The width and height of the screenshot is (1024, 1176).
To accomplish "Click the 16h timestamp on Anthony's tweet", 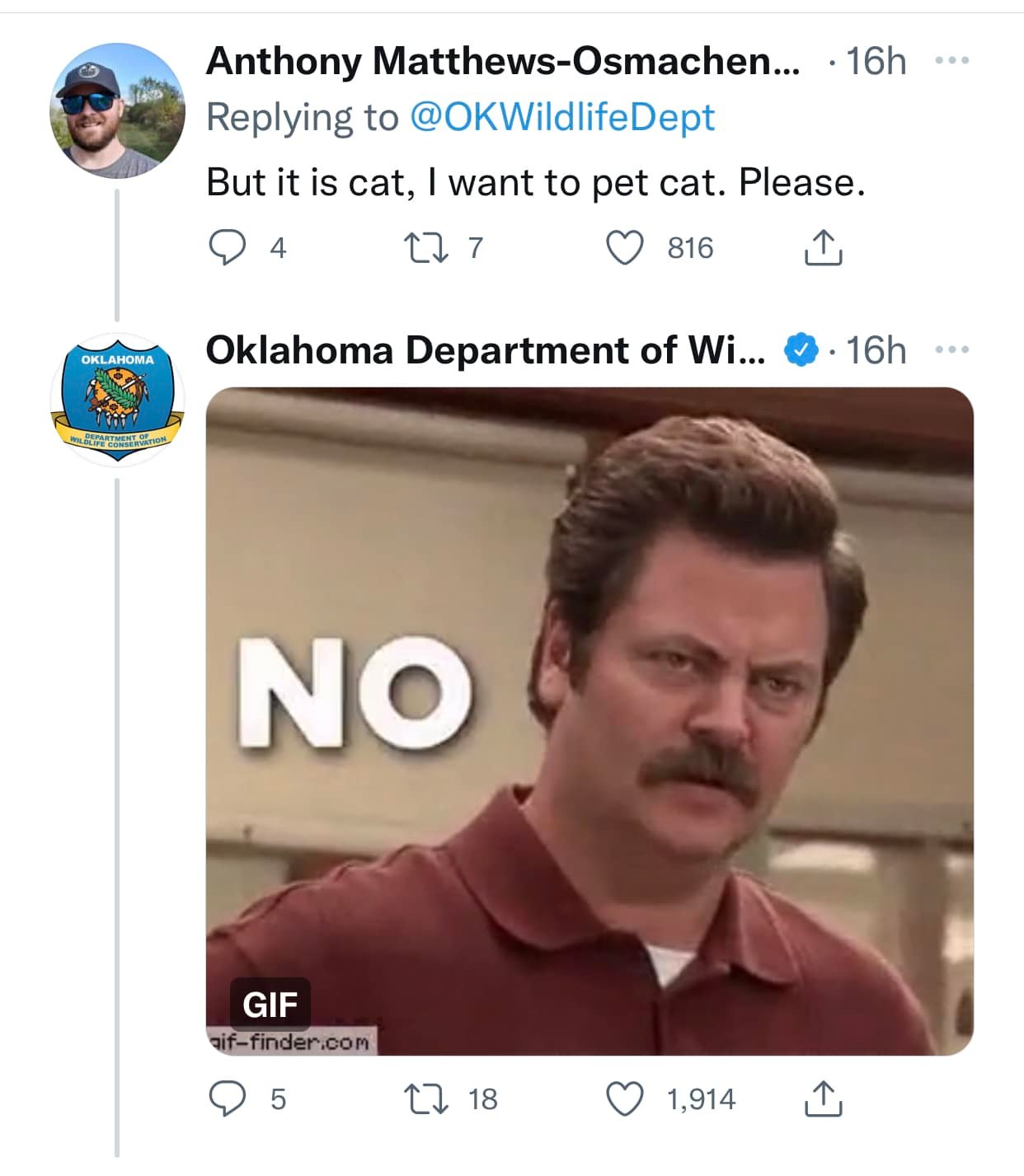I will pos(876,61).
